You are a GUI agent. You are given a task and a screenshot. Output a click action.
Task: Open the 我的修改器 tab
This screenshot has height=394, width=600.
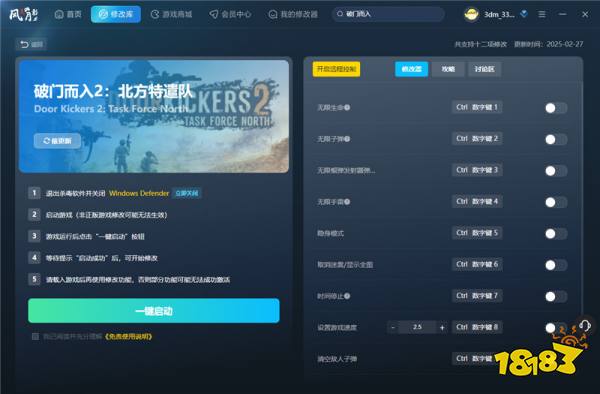pyautogui.click(x=293, y=14)
